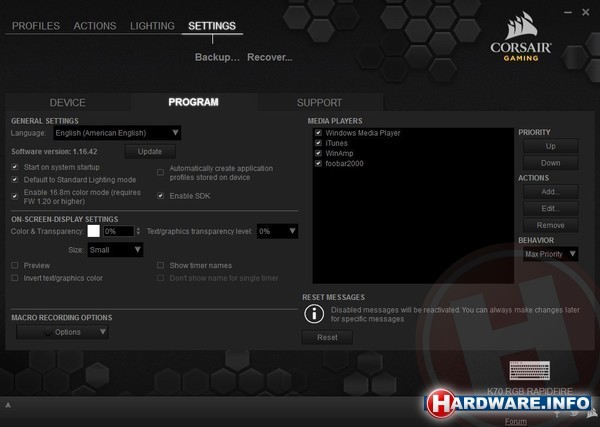Viewport: 600px width, 427px height.
Task: Open the Behavior dropdown showing Max Priority
Action: point(550,254)
